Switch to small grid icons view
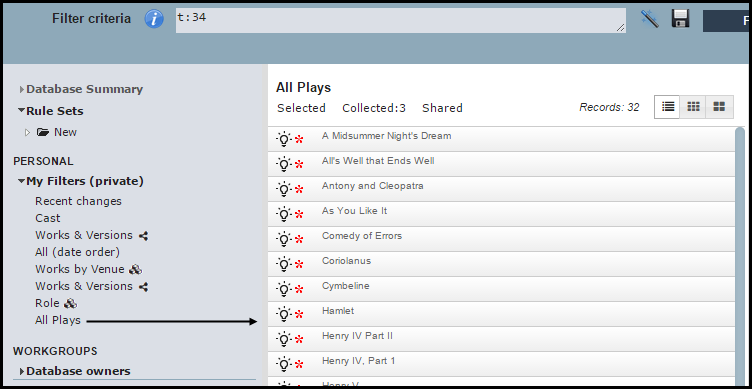Screen dimensions: 752x389 click(693, 106)
